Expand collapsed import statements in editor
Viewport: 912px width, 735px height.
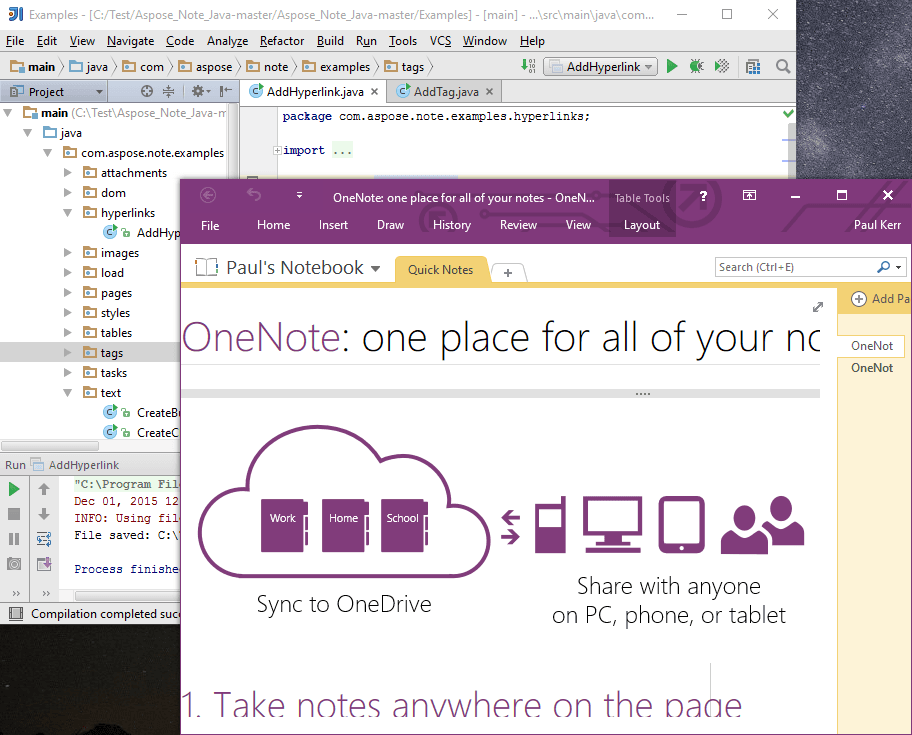tap(277, 150)
